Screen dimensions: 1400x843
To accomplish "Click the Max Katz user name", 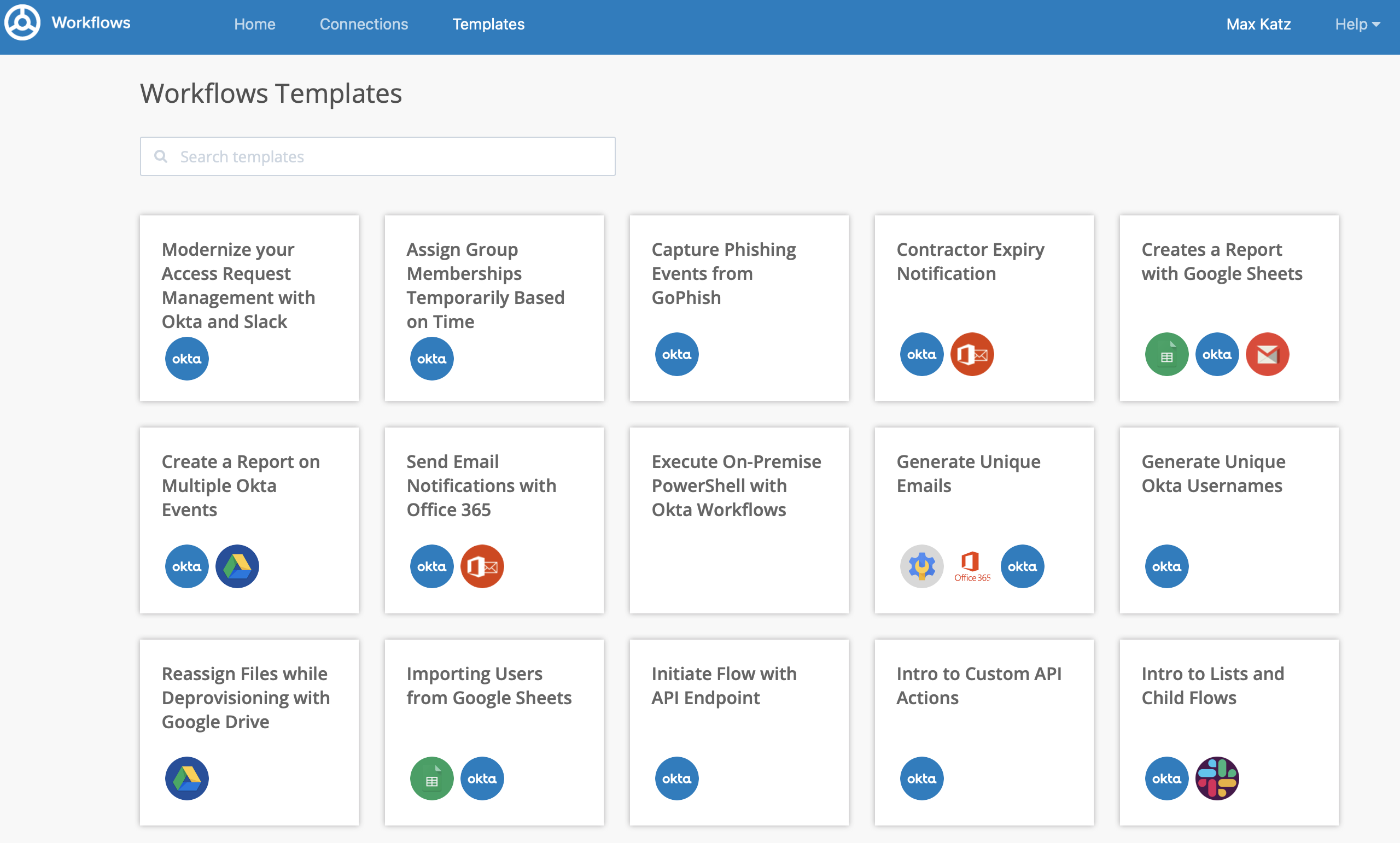I will click(x=1258, y=24).
